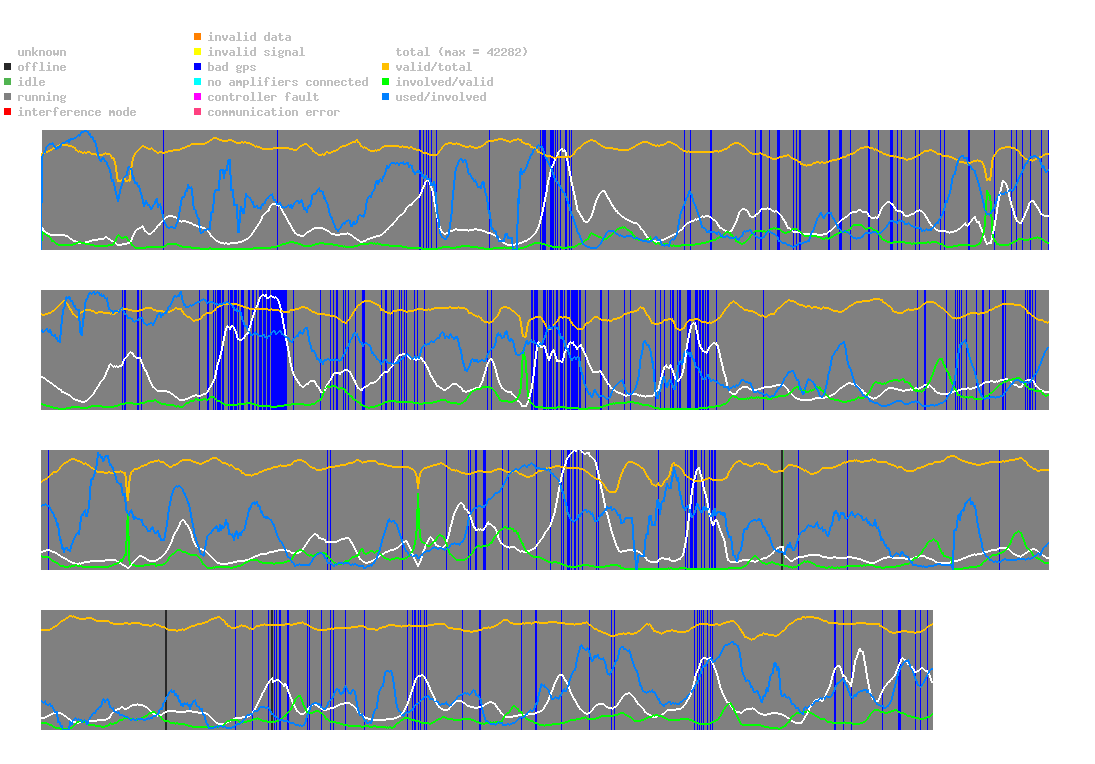The height and width of the screenshot is (764, 1095).
Task: Click the "total (max = 42282)" label
Action: [462, 52]
